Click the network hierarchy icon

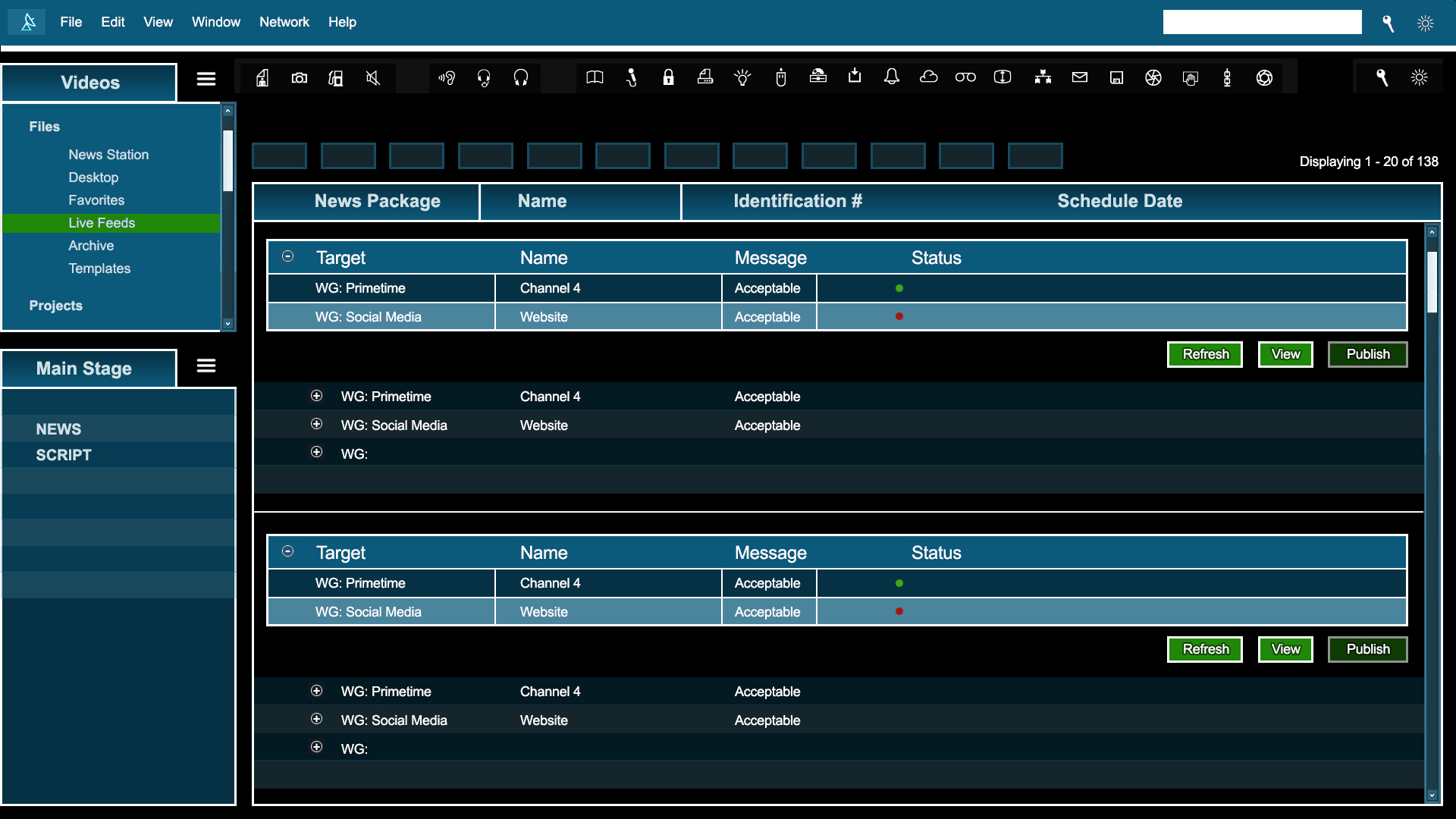coord(1043,77)
